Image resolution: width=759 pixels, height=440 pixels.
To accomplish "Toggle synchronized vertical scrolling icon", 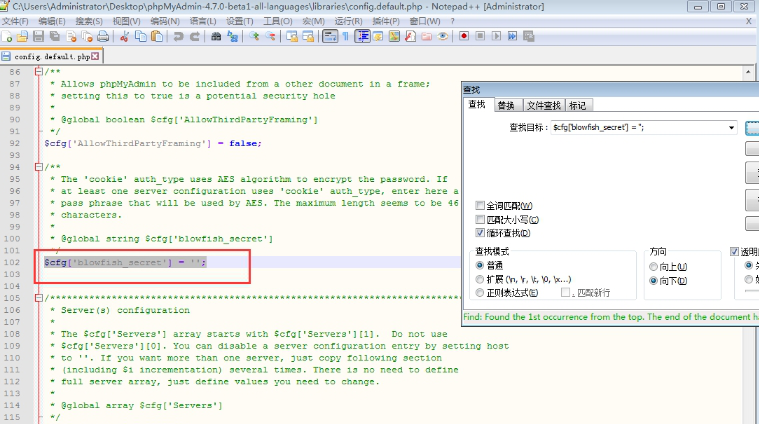I will 292,36.
